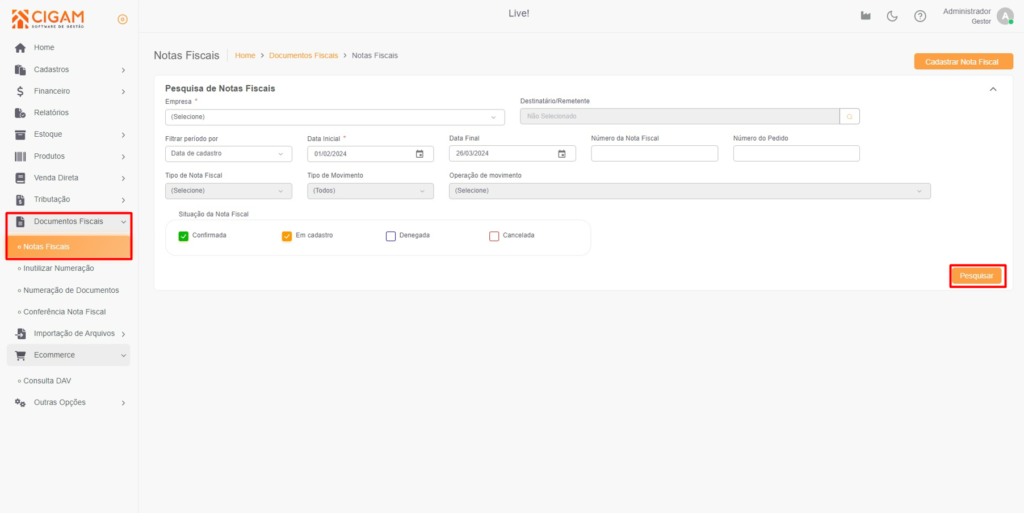Expand the Estoque menu chevron
This screenshot has height=513, width=1024.
(x=123, y=135)
